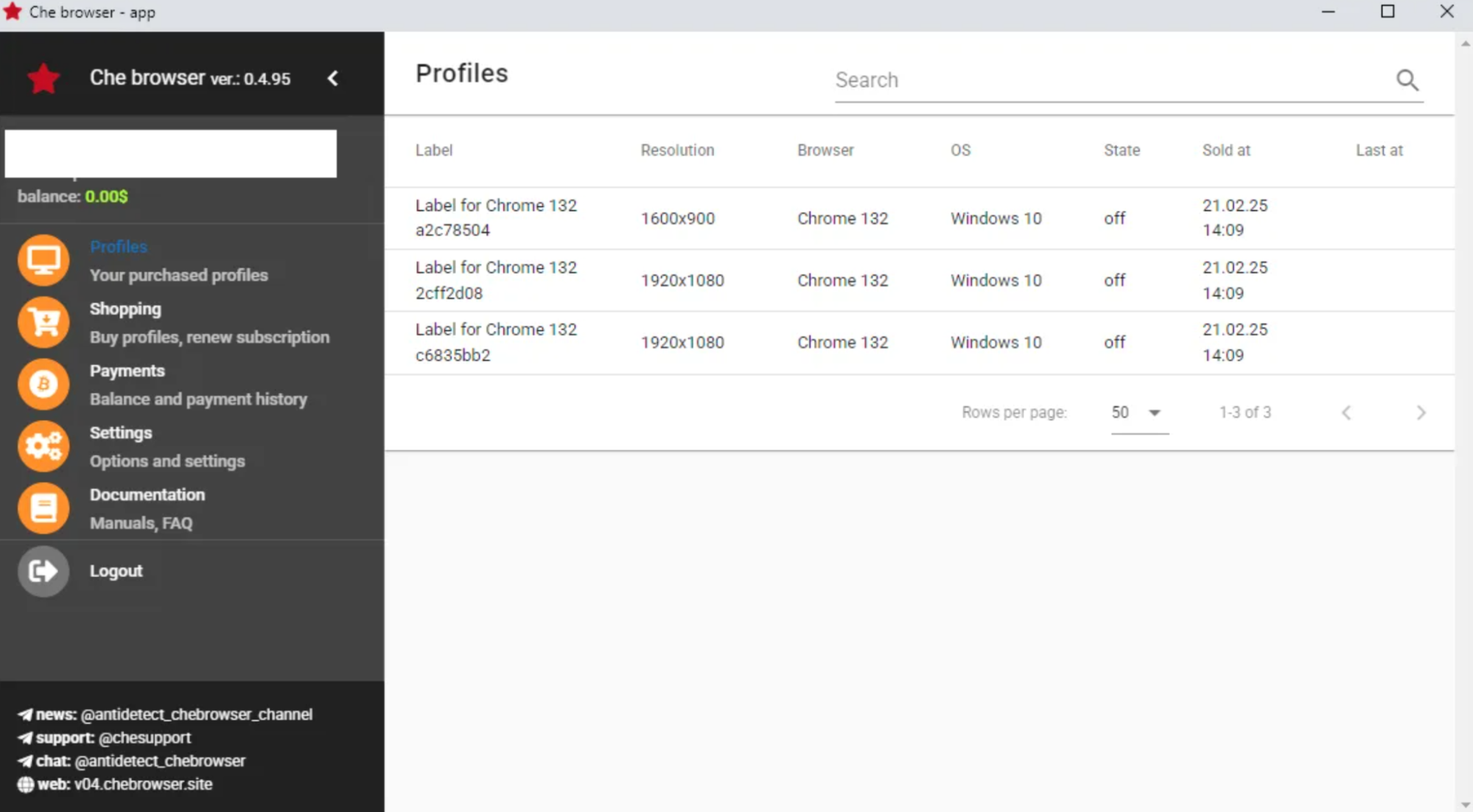Click off state in a2c78504 row

1114,219
